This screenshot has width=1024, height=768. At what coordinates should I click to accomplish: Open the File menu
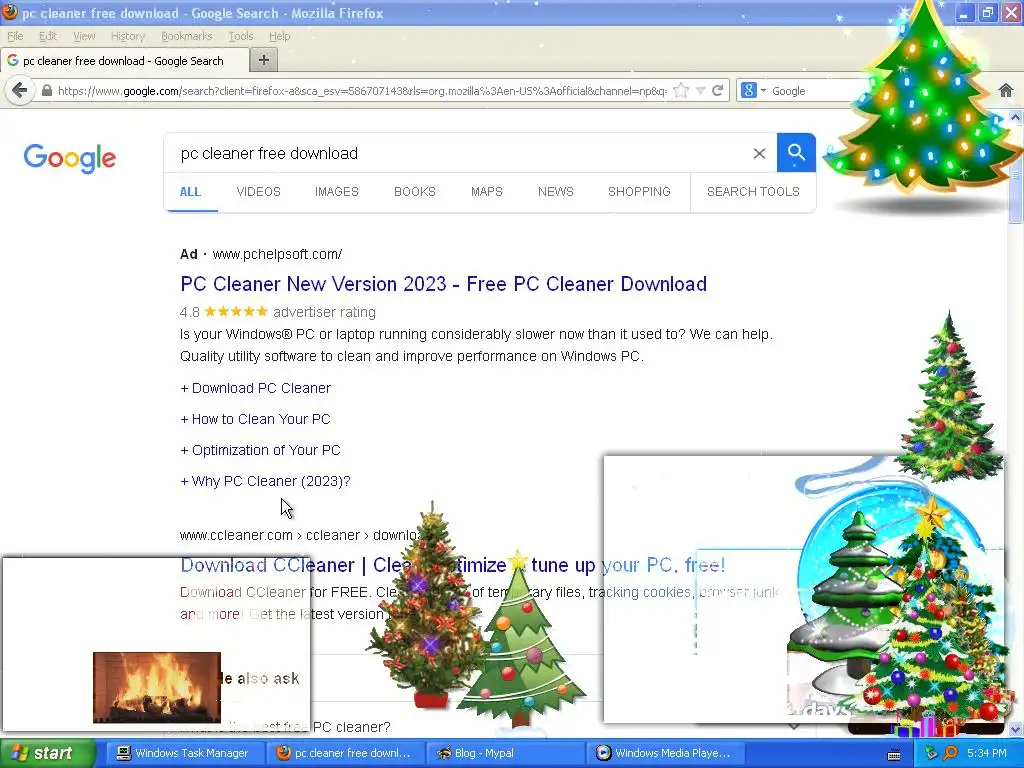point(15,36)
